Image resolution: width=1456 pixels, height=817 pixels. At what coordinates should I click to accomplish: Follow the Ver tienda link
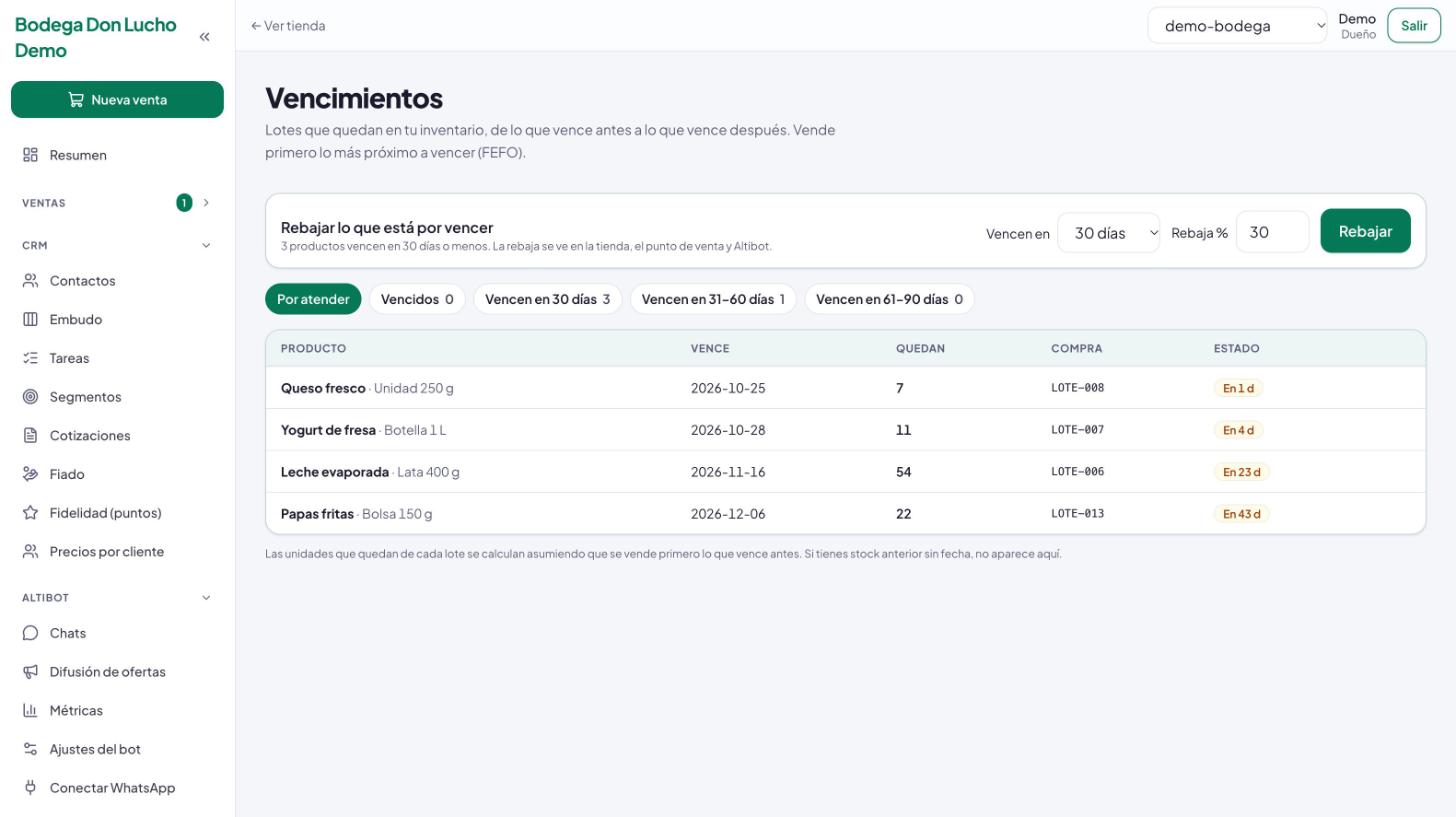coord(288,26)
